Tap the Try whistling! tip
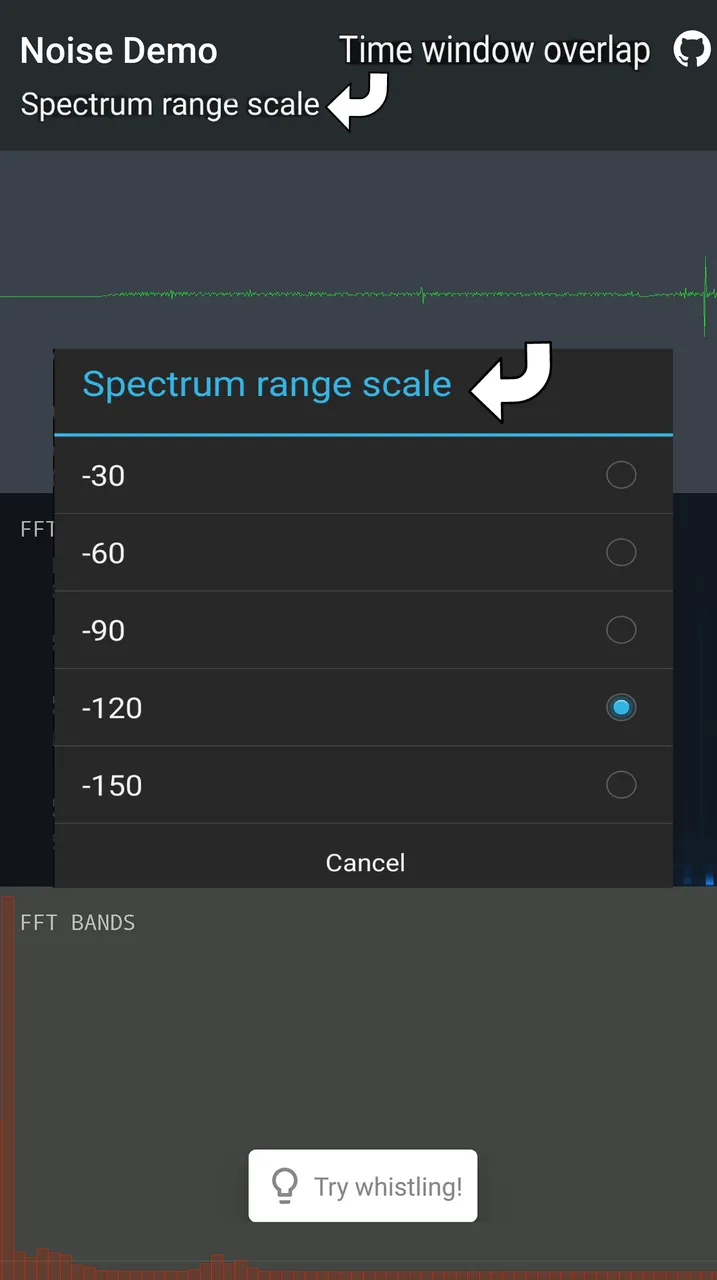This screenshot has height=1280, width=717. (x=363, y=1186)
